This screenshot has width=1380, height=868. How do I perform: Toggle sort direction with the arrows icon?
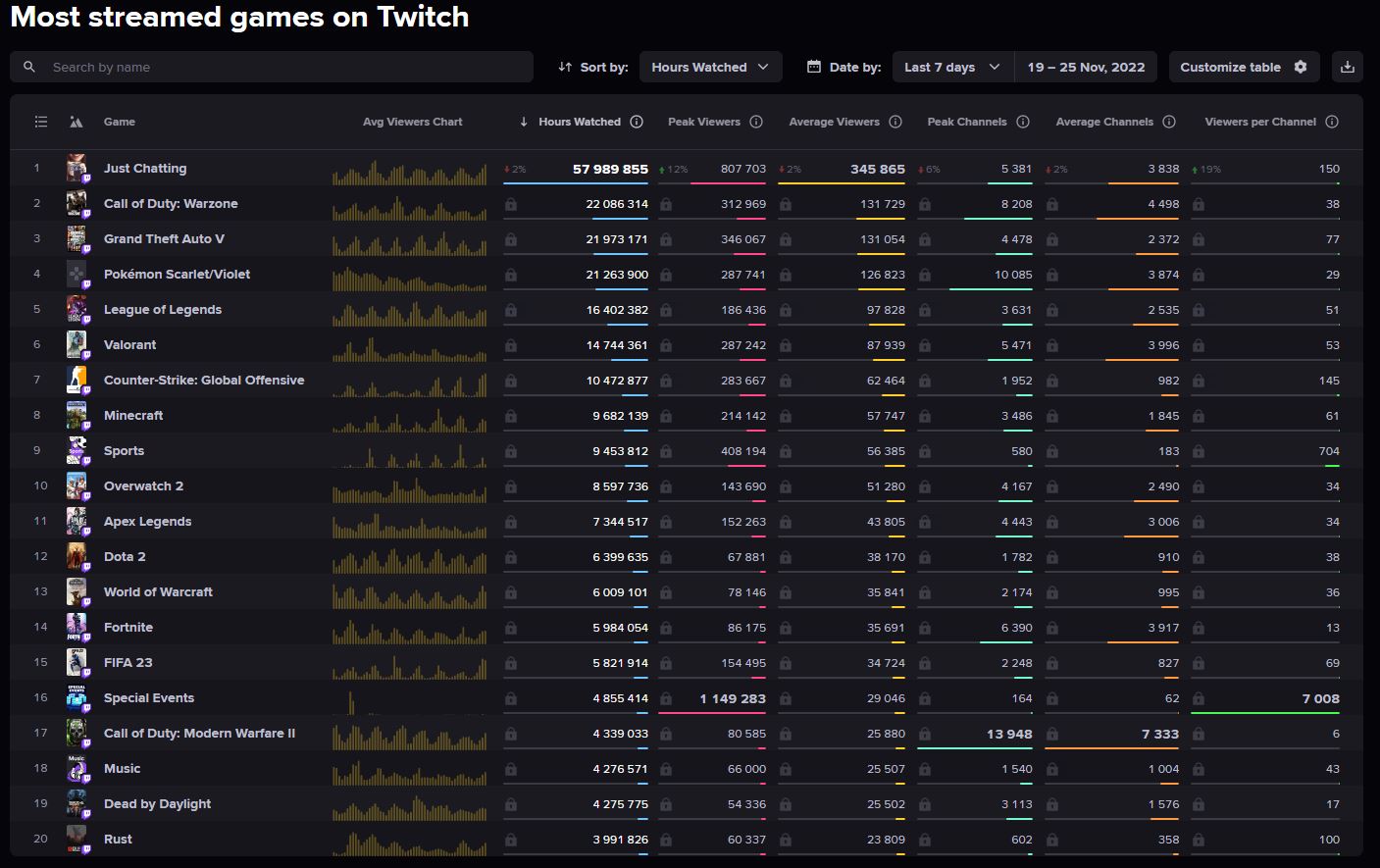tap(564, 67)
